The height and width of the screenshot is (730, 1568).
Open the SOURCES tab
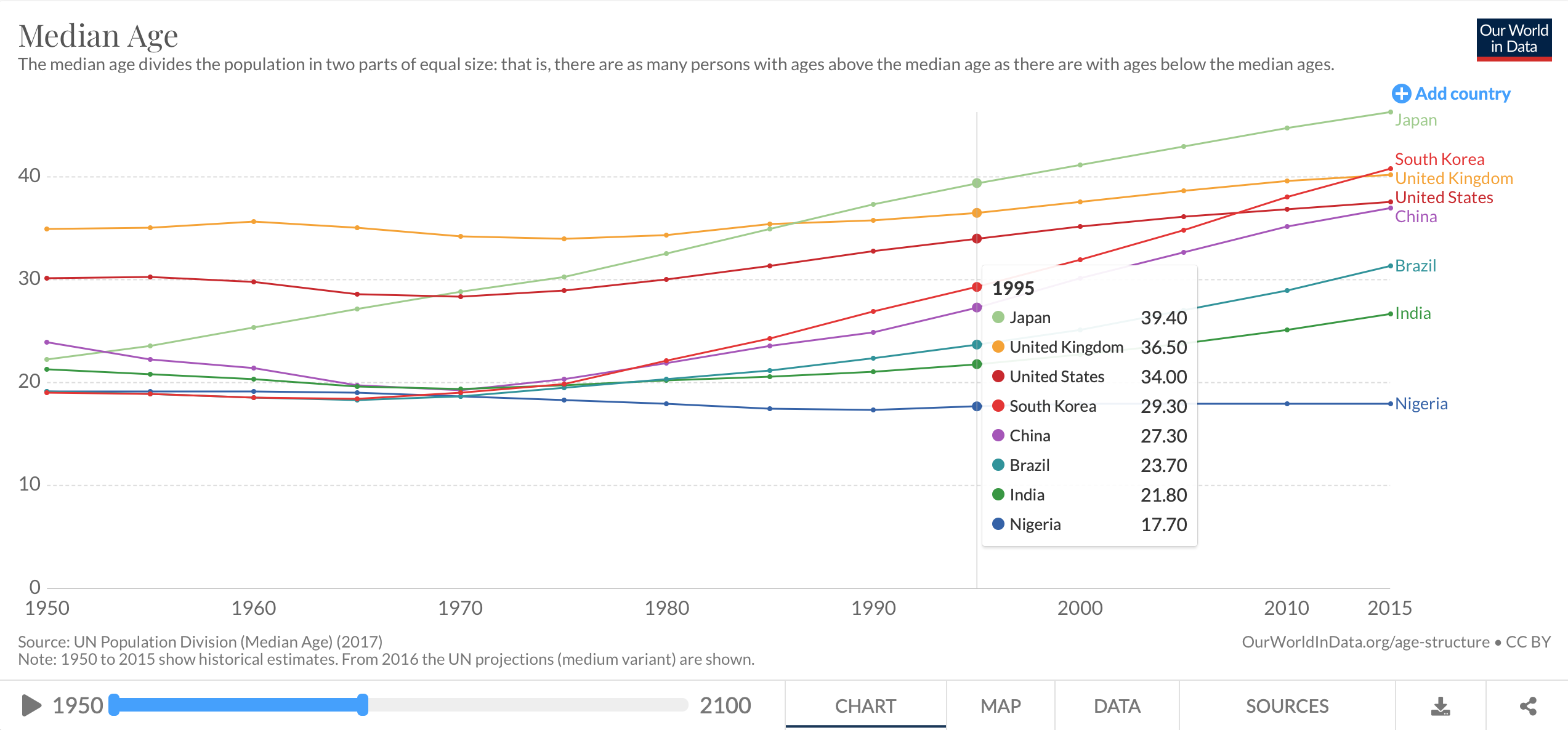(x=1287, y=706)
